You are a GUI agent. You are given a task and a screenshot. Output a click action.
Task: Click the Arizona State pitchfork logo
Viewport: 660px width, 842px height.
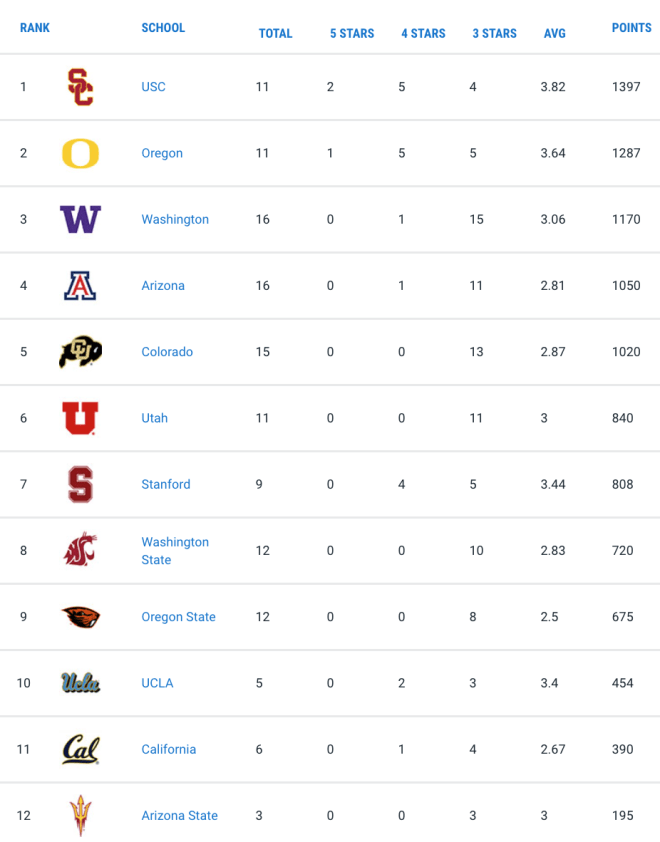coord(81,815)
